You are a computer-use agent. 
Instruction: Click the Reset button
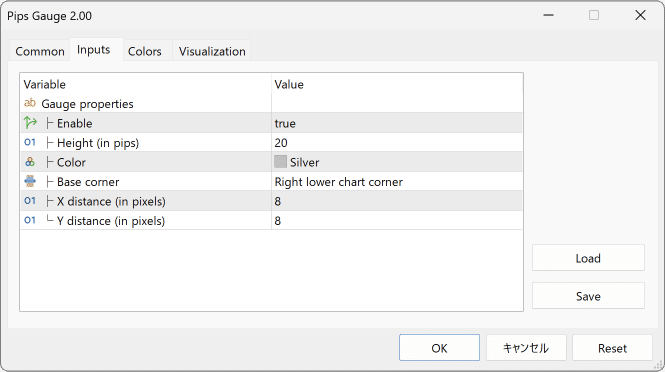612,348
